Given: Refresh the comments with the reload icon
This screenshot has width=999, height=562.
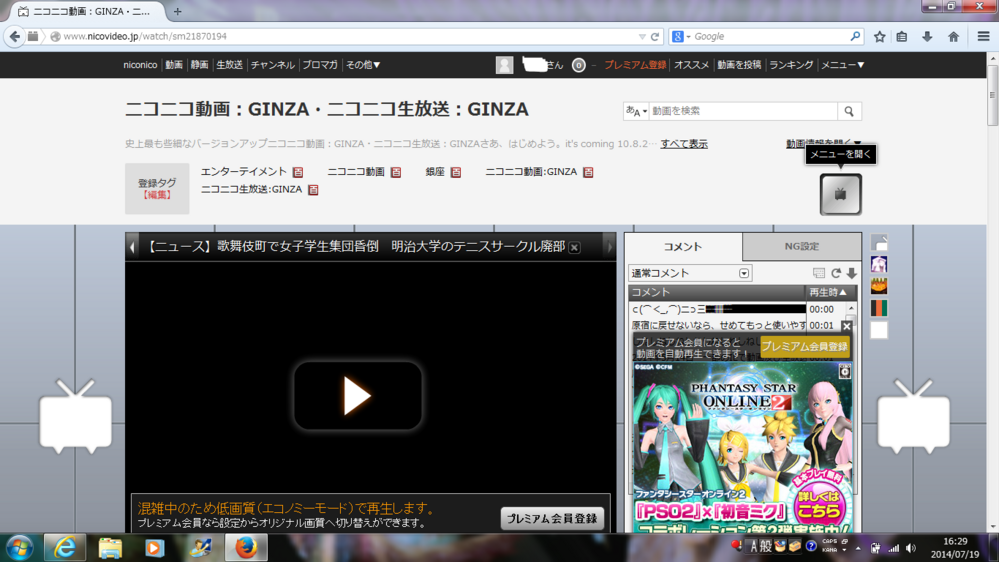Looking at the screenshot, I should click(836, 273).
